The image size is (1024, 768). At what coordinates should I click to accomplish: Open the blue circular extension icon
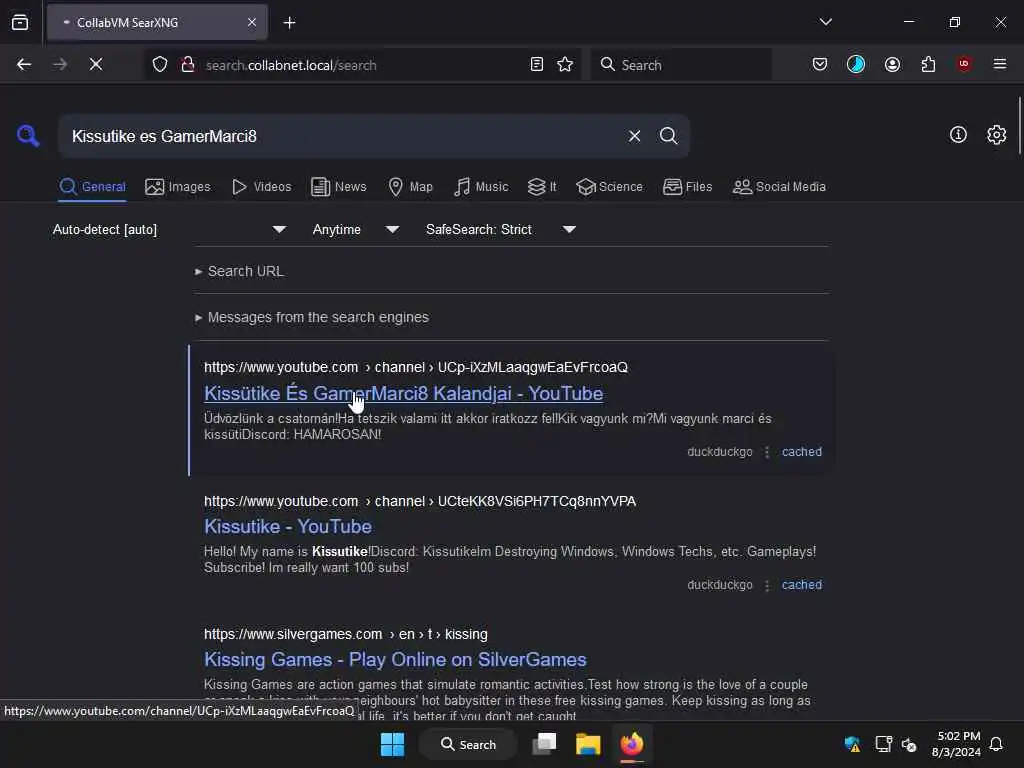856,64
